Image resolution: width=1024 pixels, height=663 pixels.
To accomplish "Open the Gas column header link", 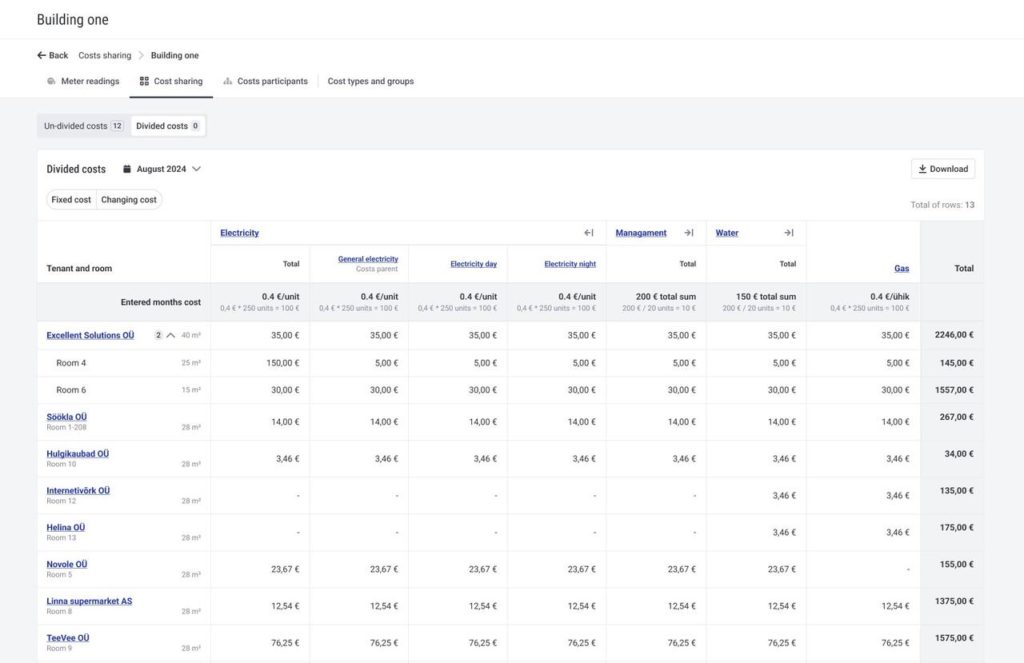I will [x=901, y=269].
